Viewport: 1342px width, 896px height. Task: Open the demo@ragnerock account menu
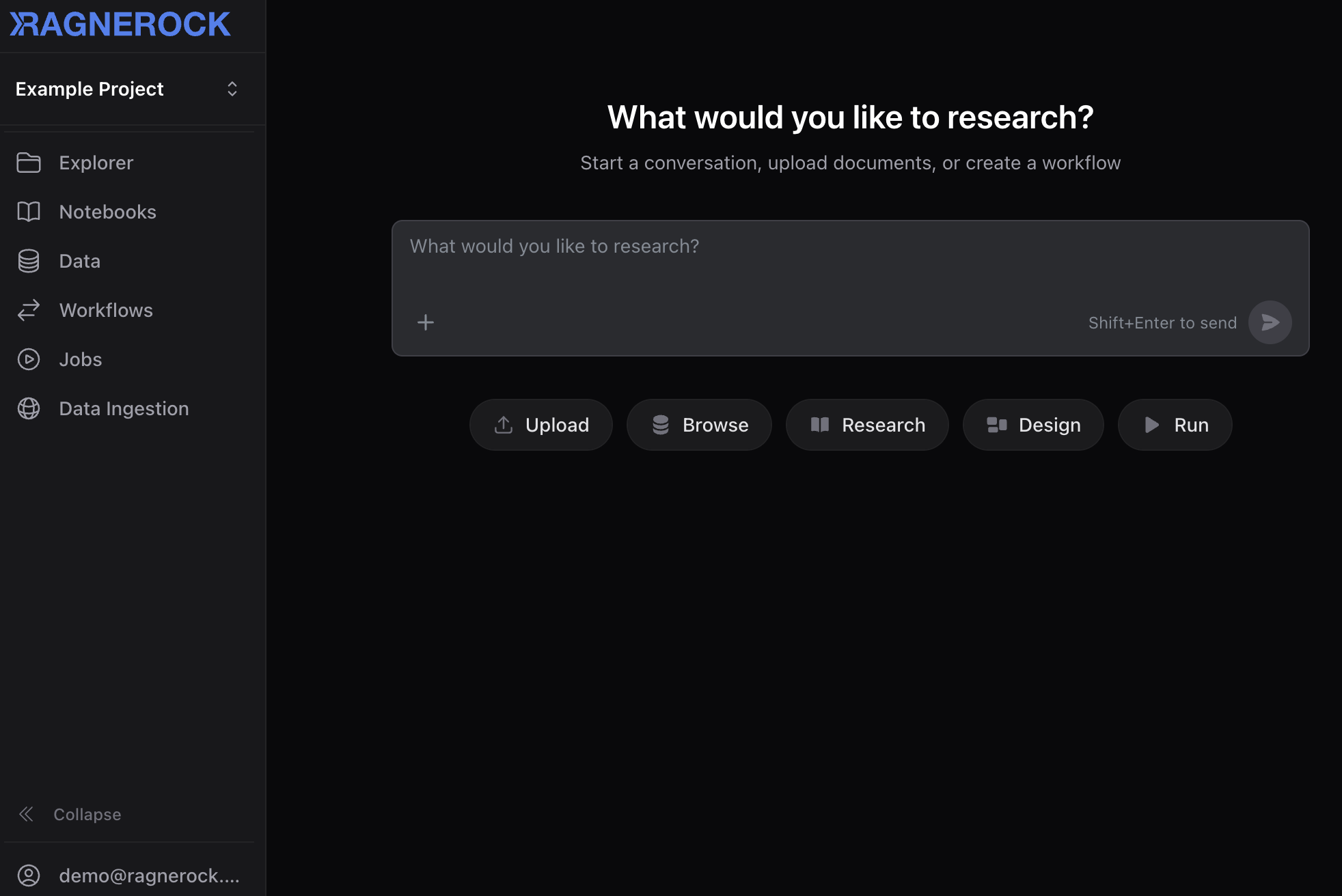pos(149,876)
